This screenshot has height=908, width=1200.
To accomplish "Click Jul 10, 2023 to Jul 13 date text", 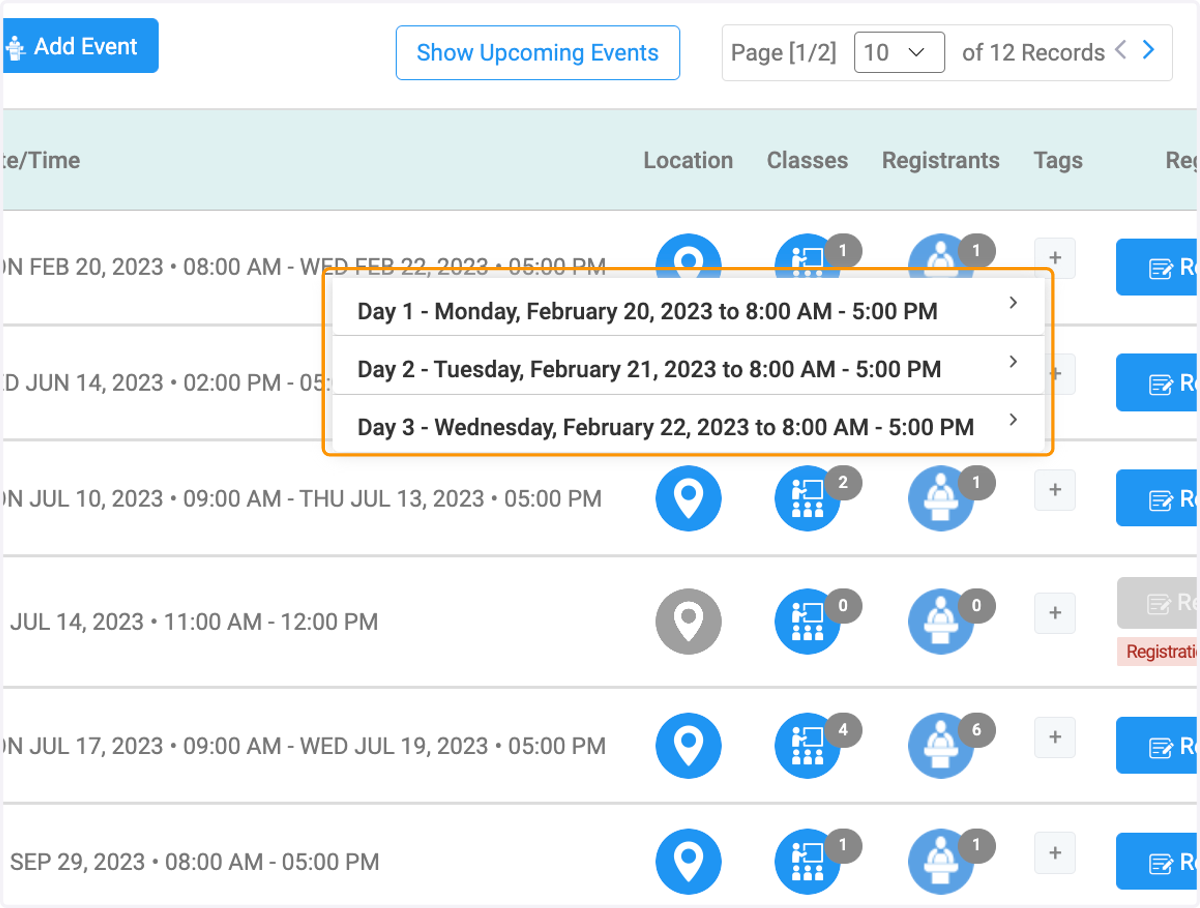I will 302,498.
